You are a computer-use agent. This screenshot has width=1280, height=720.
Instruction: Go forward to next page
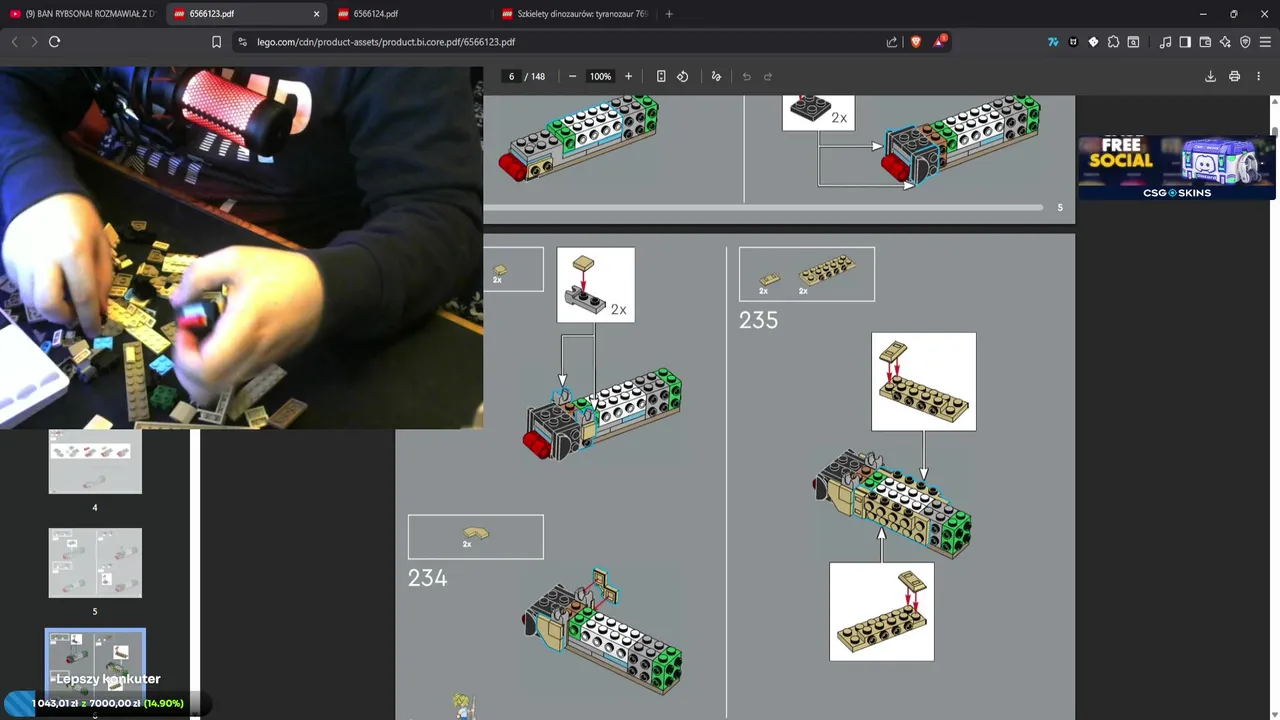tap(34, 42)
